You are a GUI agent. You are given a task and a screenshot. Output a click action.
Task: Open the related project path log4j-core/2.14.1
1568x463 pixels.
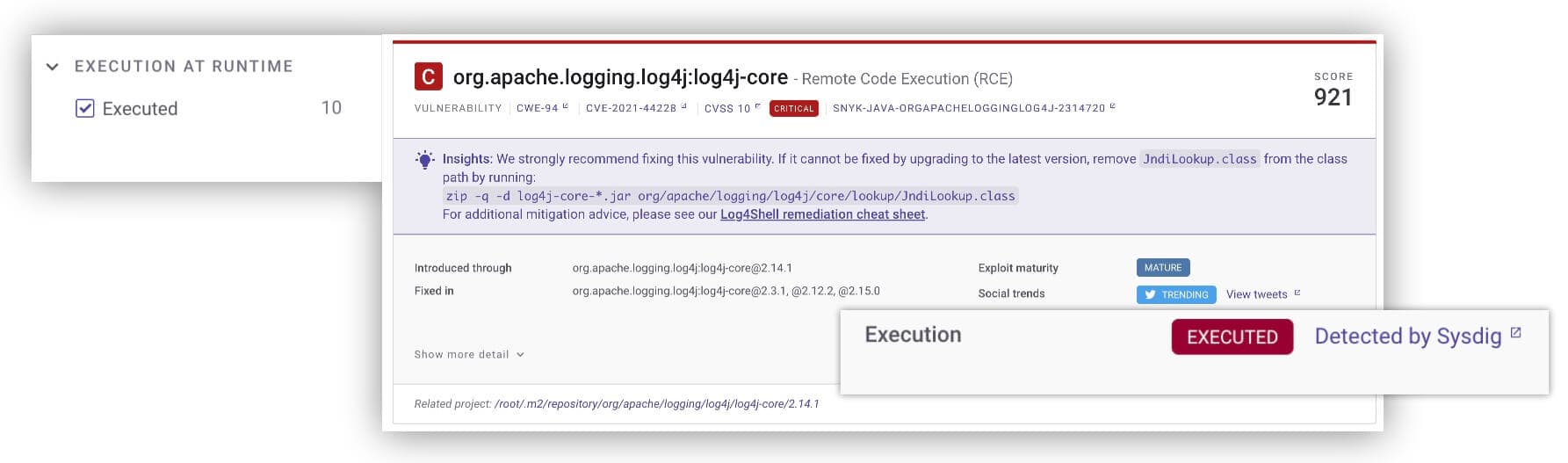656,404
